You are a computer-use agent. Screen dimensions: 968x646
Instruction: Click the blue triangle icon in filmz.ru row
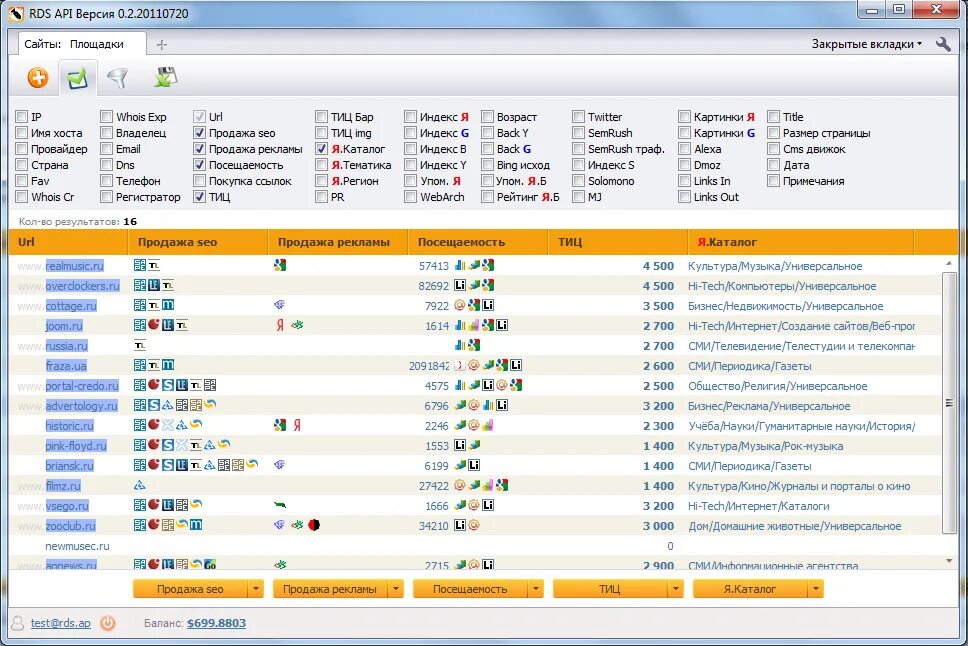[140, 485]
